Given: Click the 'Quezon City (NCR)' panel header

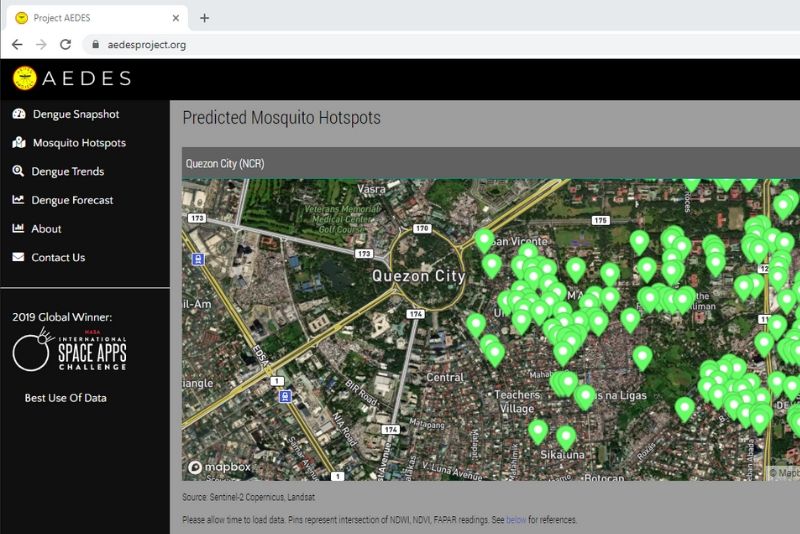Looking at the screenshot, I should [491, 164].
